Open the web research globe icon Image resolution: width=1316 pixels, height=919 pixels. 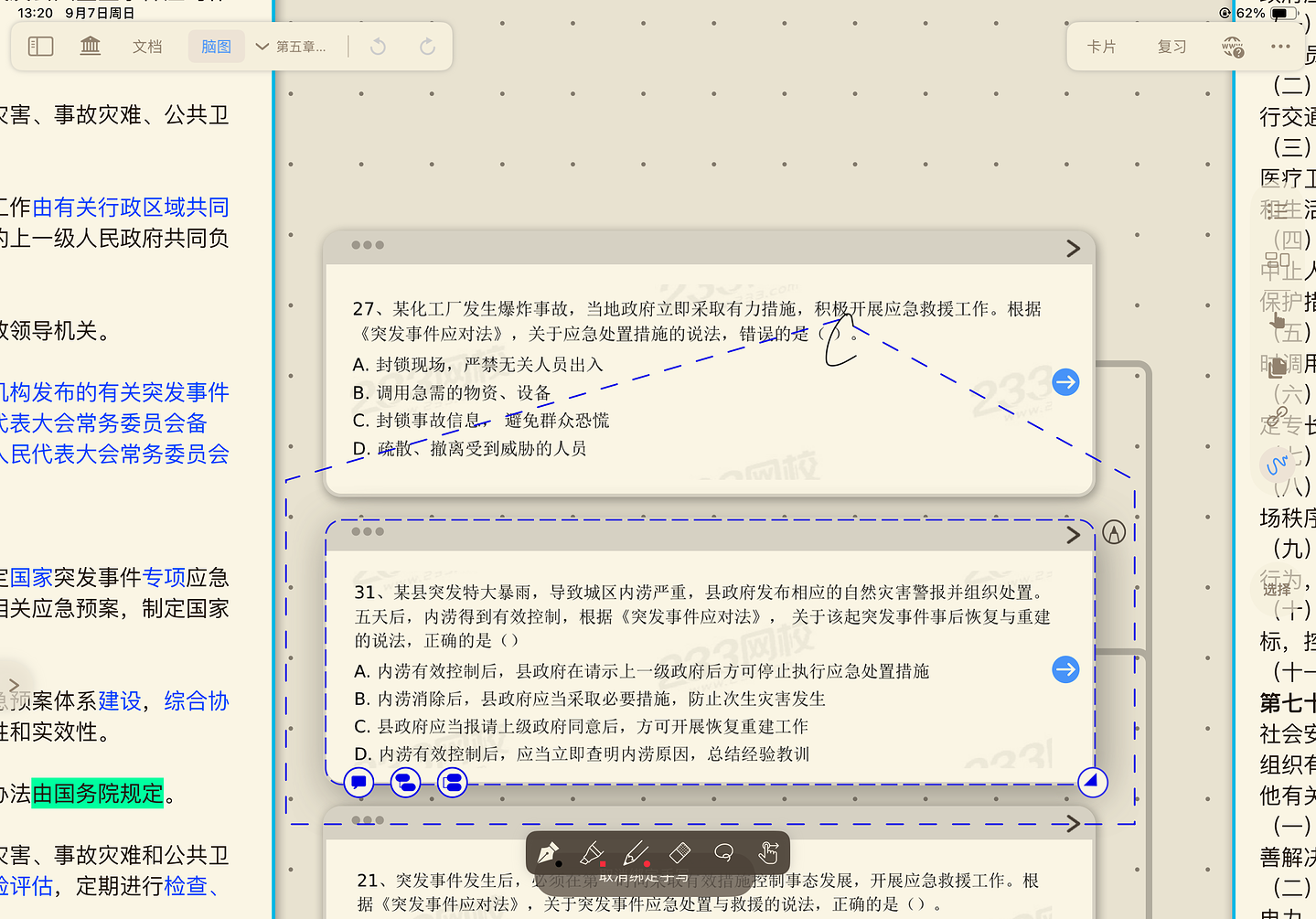(x=1233, y=47)
